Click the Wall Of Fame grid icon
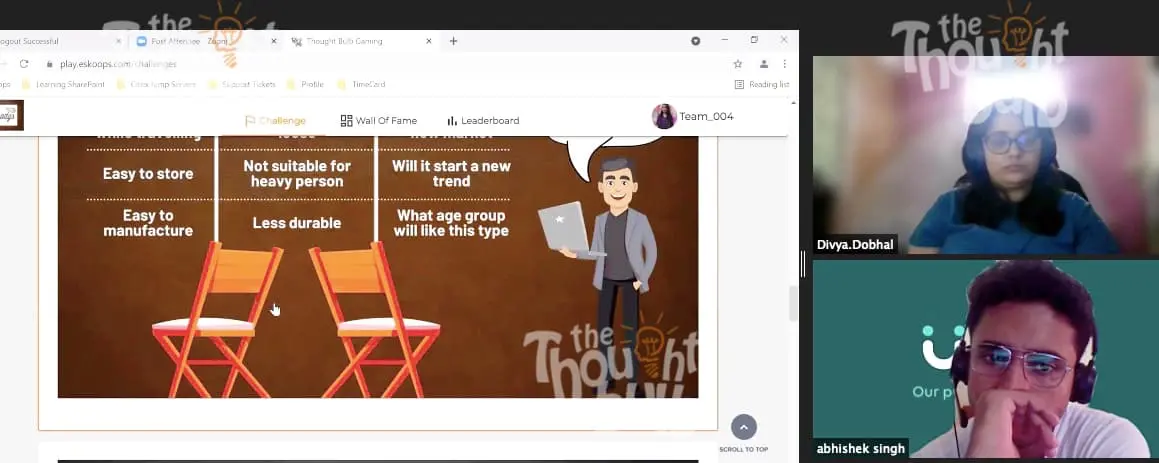The height and width of the screenshot is (463, 1159). point(346,121)
